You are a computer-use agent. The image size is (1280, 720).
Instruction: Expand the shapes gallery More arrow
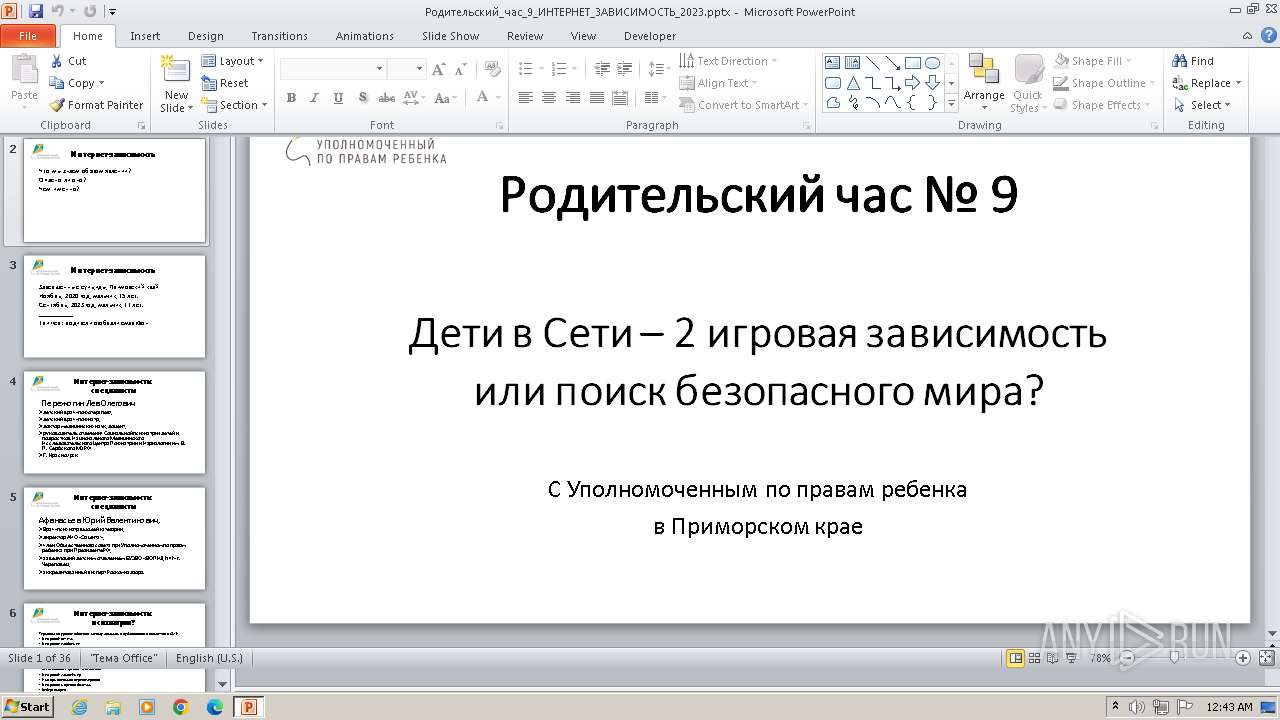tap(951, 103)
